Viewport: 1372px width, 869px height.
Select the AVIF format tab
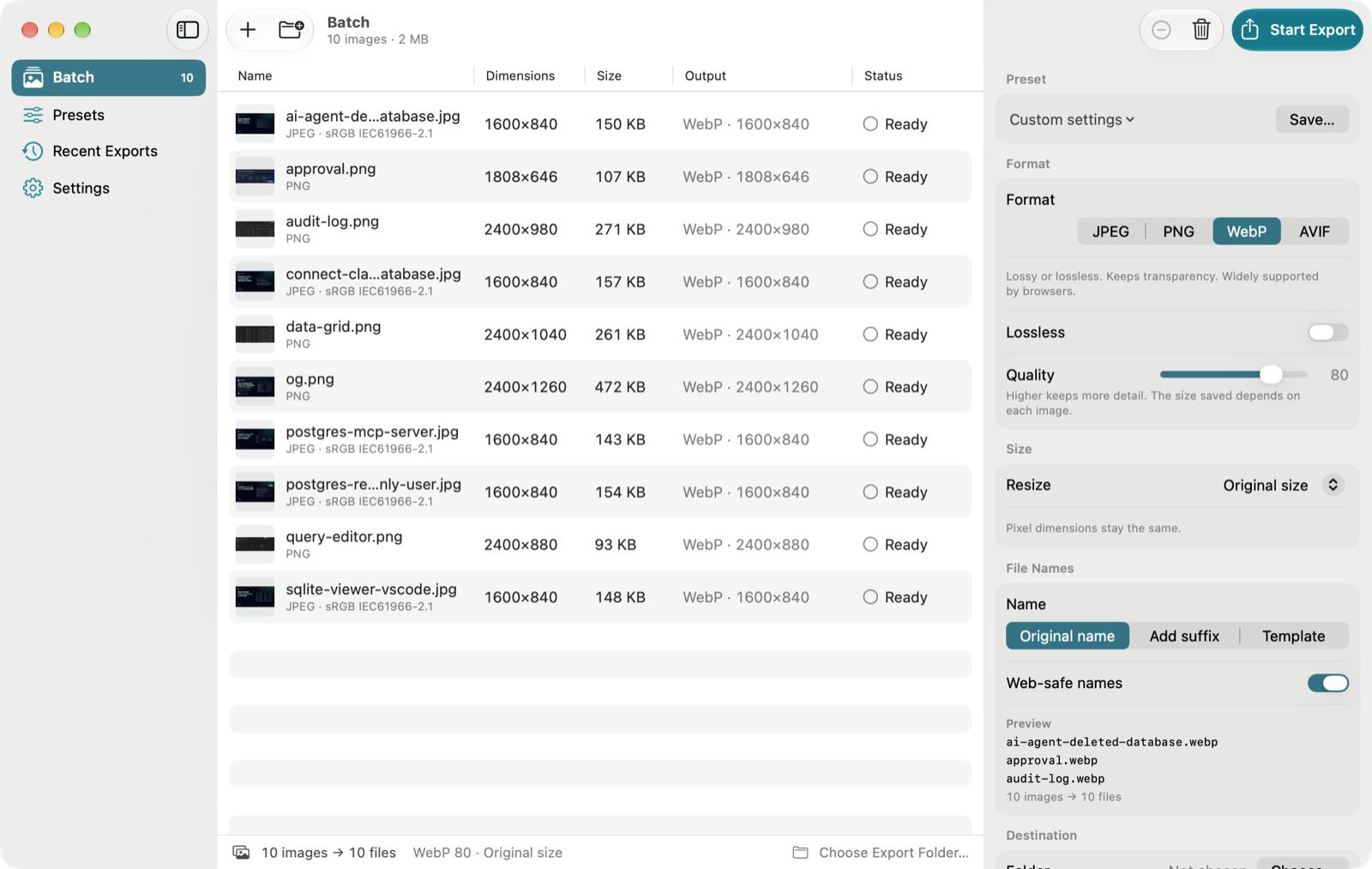1314,232
